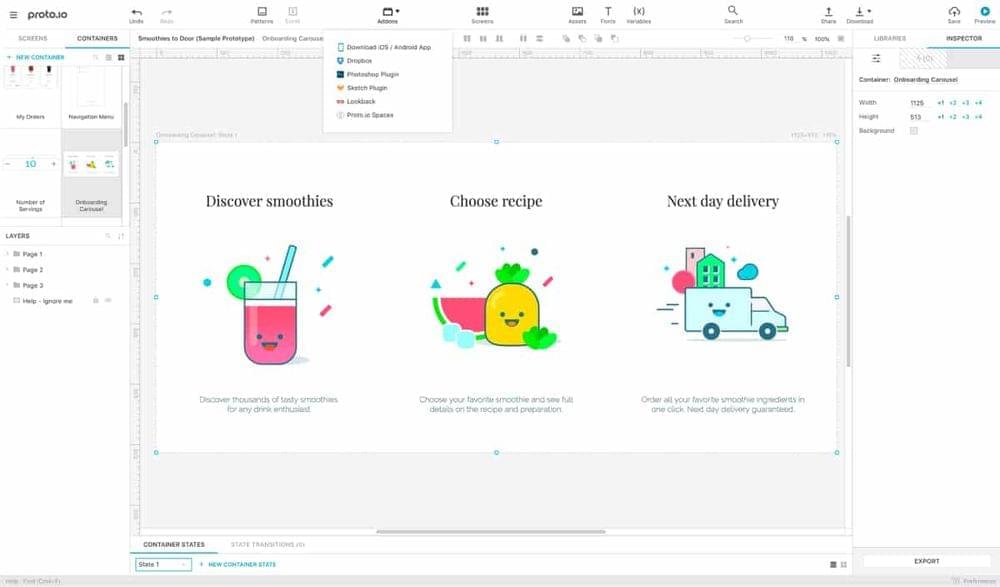Switch containers panel to list view
The width and height of the screenshot is (1000, 587).
coord(108,57)
